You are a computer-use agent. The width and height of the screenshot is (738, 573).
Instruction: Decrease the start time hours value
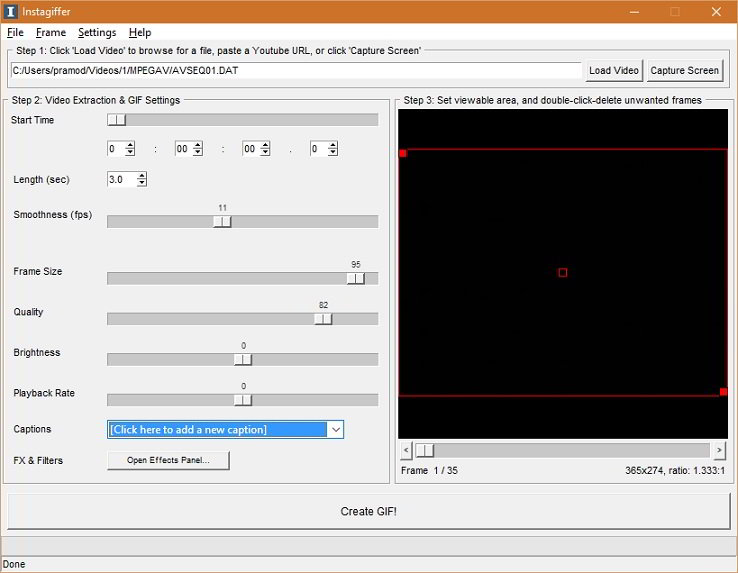tap(130, 153)
